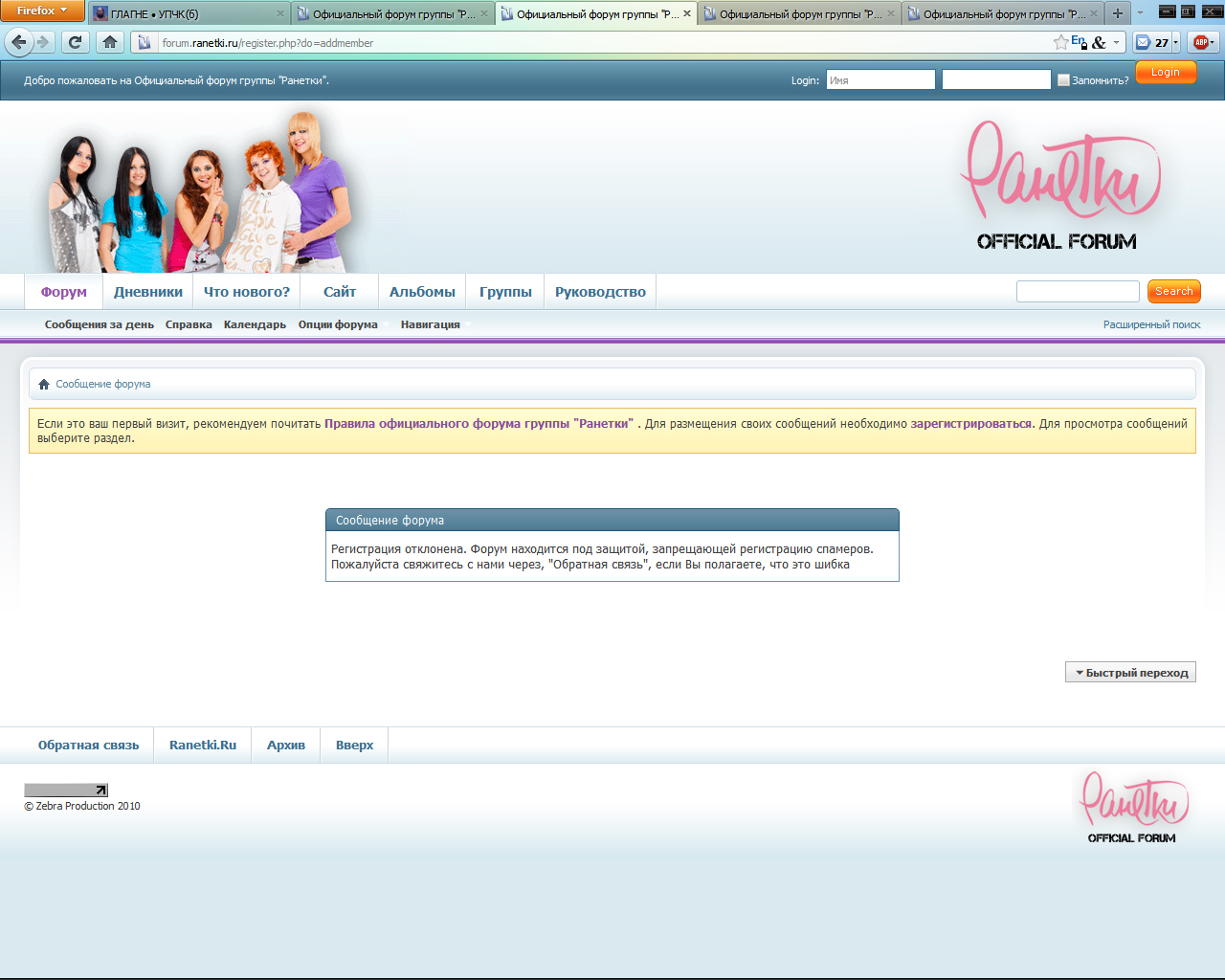Screen dimensions: 1225x980
Task: Open the Сайт navigation tab
Action: coord(340,292)
